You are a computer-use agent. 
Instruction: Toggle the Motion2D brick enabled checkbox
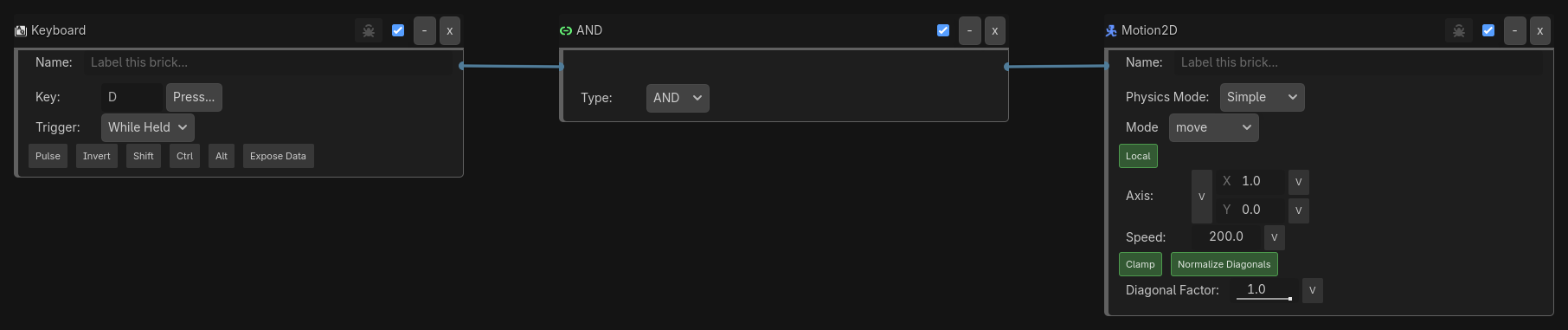1488,30
